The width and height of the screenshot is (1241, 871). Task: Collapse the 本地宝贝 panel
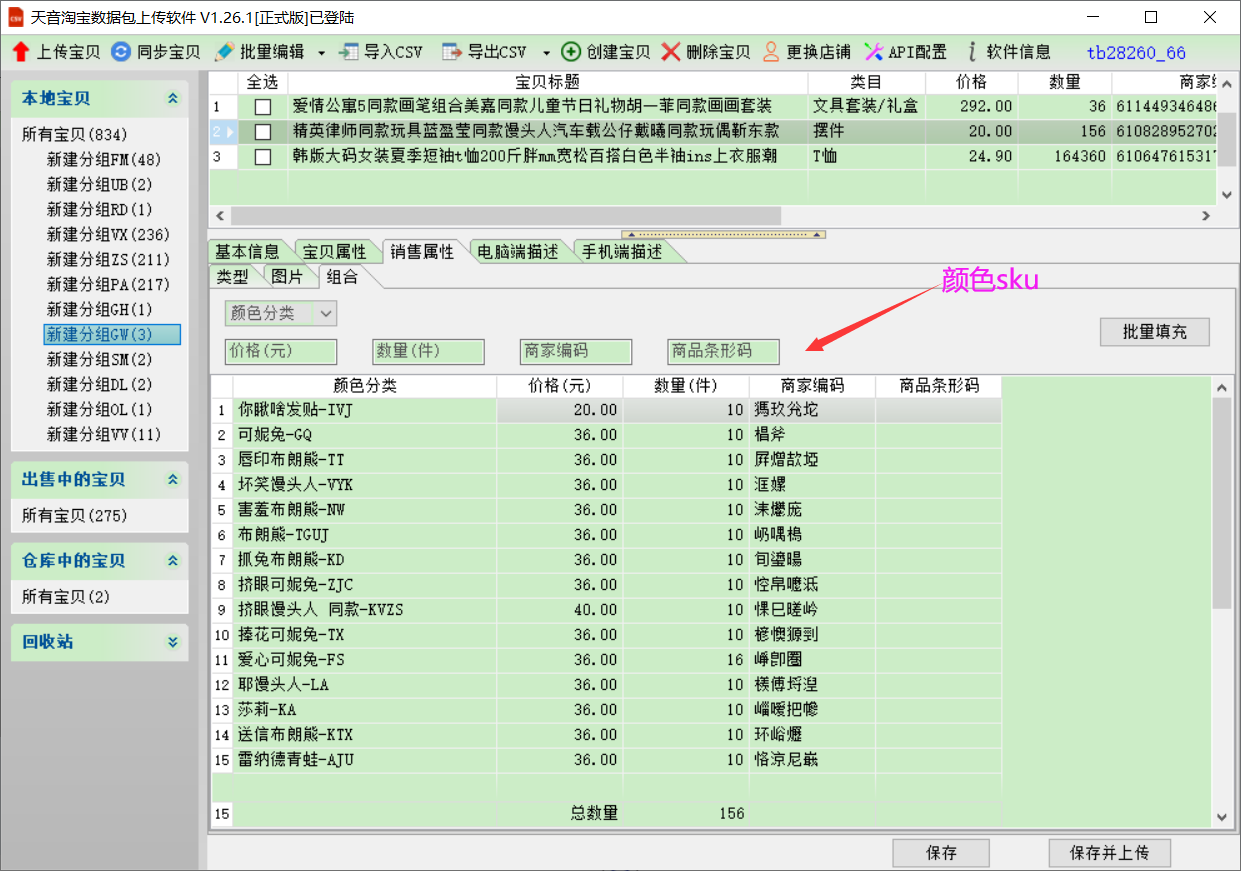click(173, 99)
